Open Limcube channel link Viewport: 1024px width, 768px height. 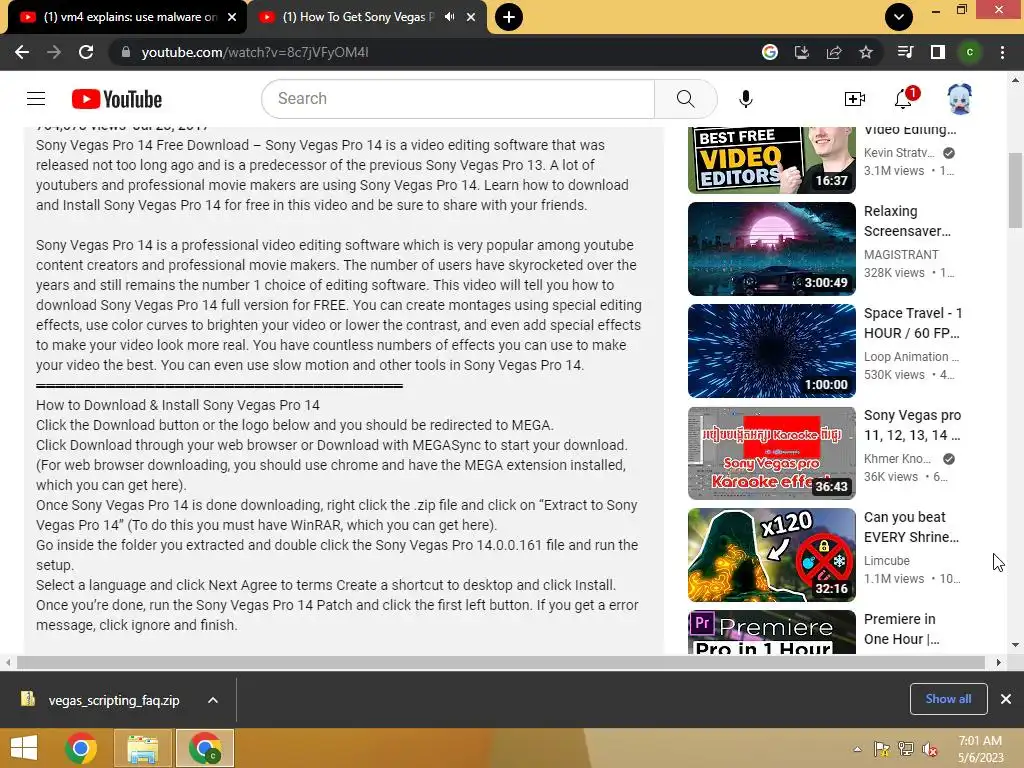(x=886, y=560)
